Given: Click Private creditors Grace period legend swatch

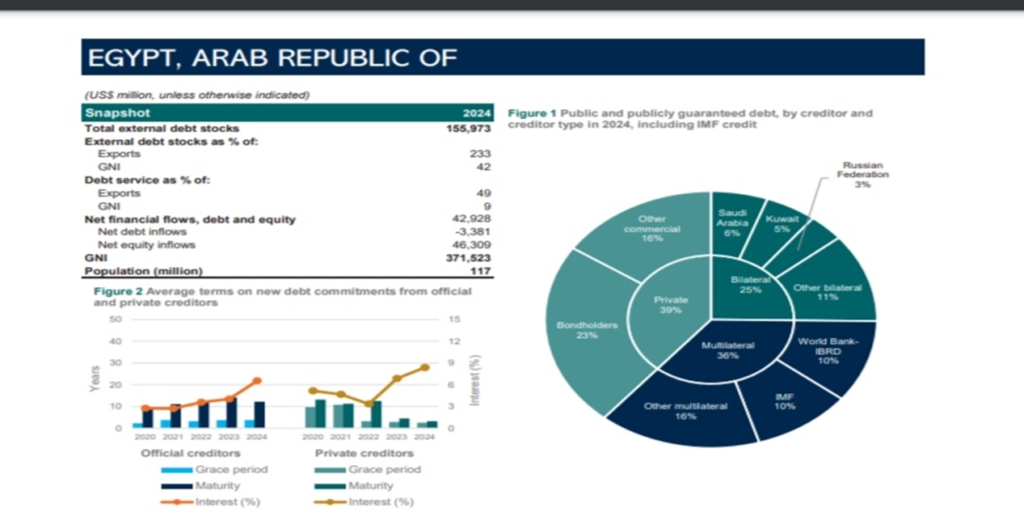Looking at the screenshot, I should tap(327, 469).
